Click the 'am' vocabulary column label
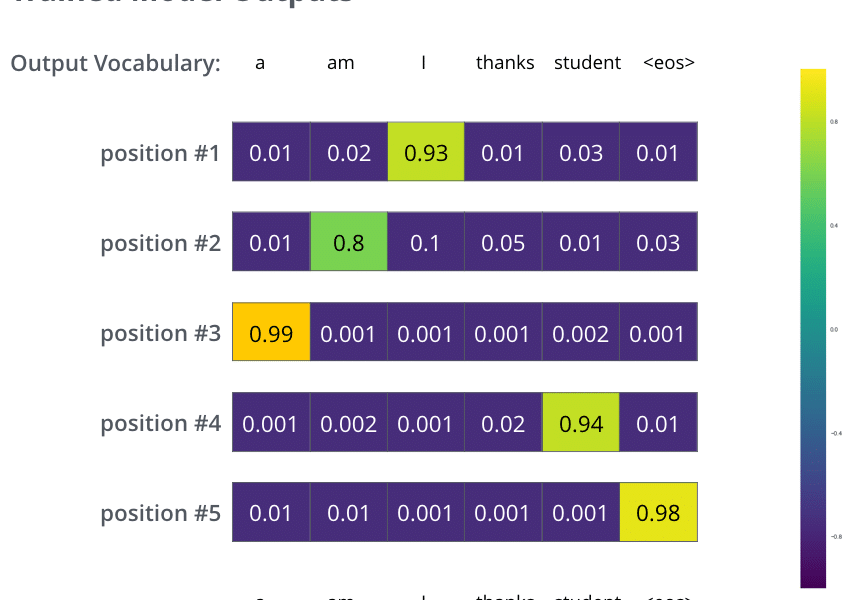The image size is (859, 600). pyautogui.click(x=341, y=63)
